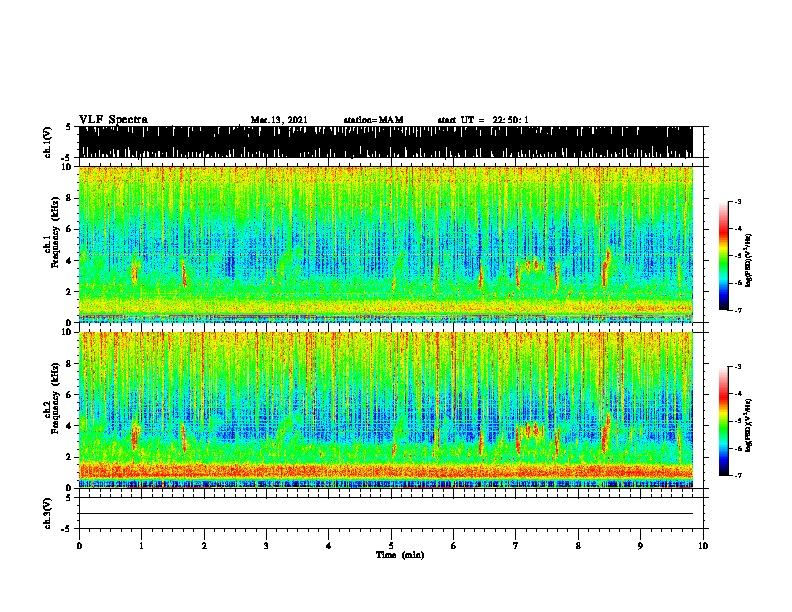This screenshot has height=612, width=792.
Task: Click the ch.2 spectrogram color scale bar
Action: 724,421
